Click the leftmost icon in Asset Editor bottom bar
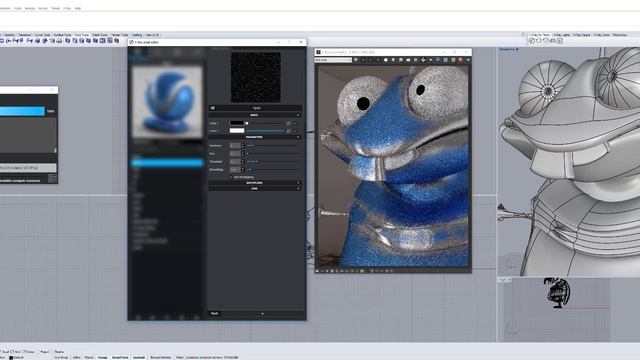The image size is (640, 360). (138, 317)
